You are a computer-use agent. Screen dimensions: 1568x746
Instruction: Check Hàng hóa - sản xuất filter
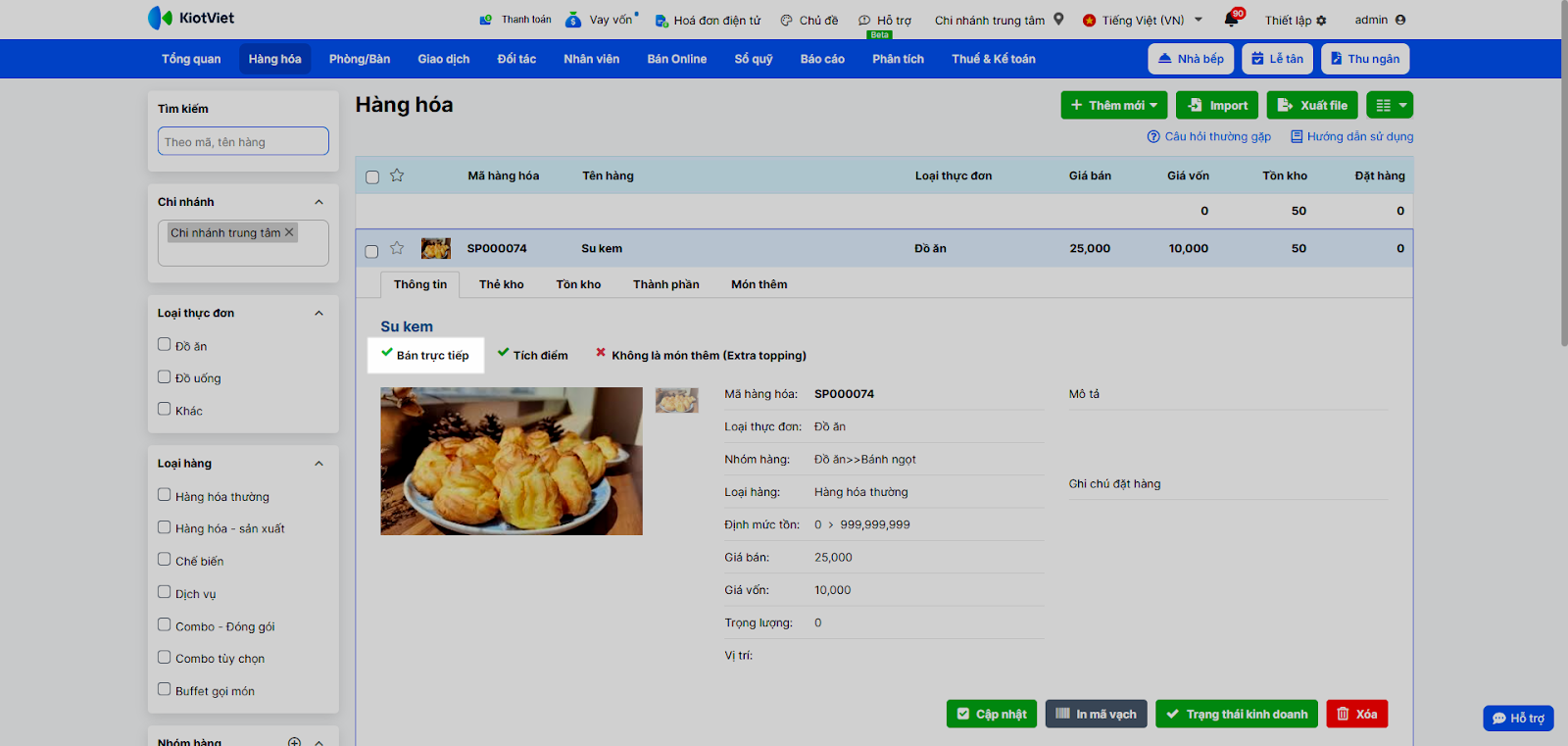[x=165, y=527]
